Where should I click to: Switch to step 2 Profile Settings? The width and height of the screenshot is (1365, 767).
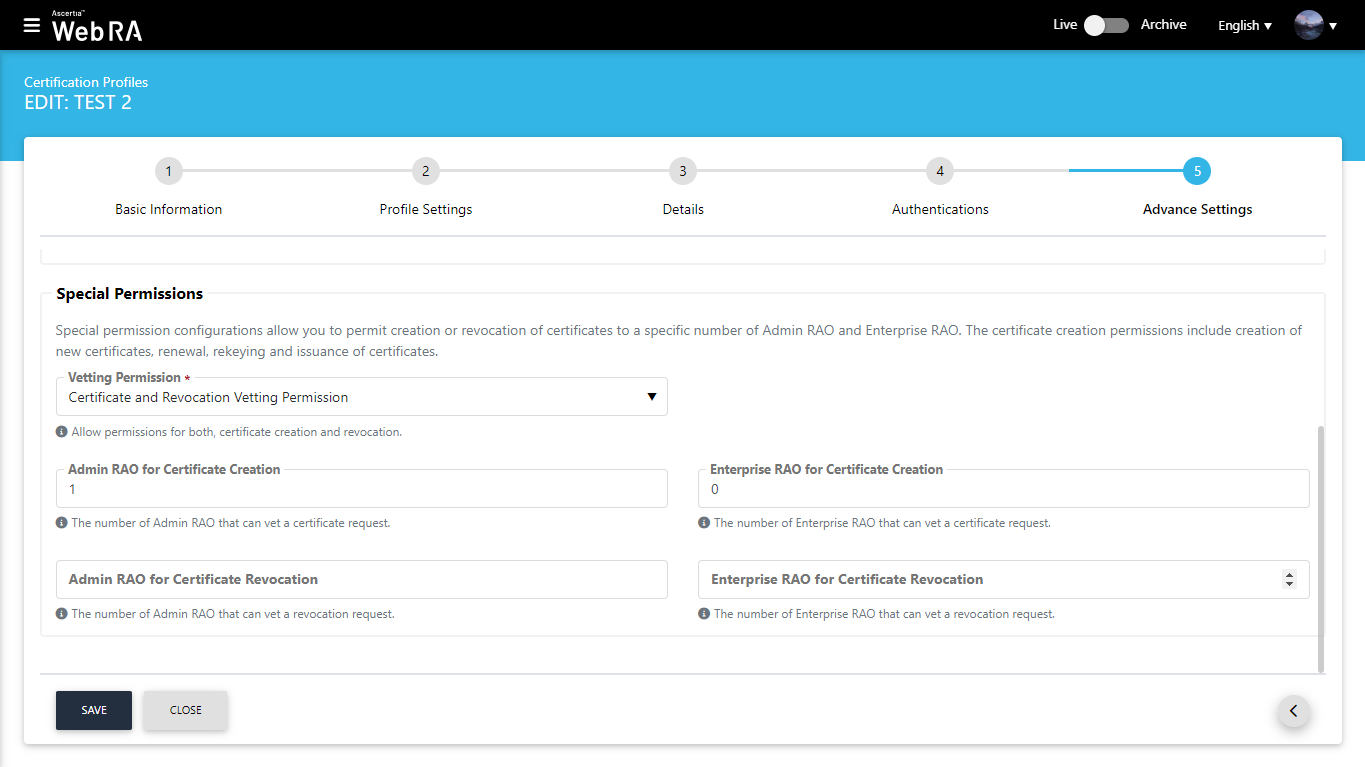point(425,172)
